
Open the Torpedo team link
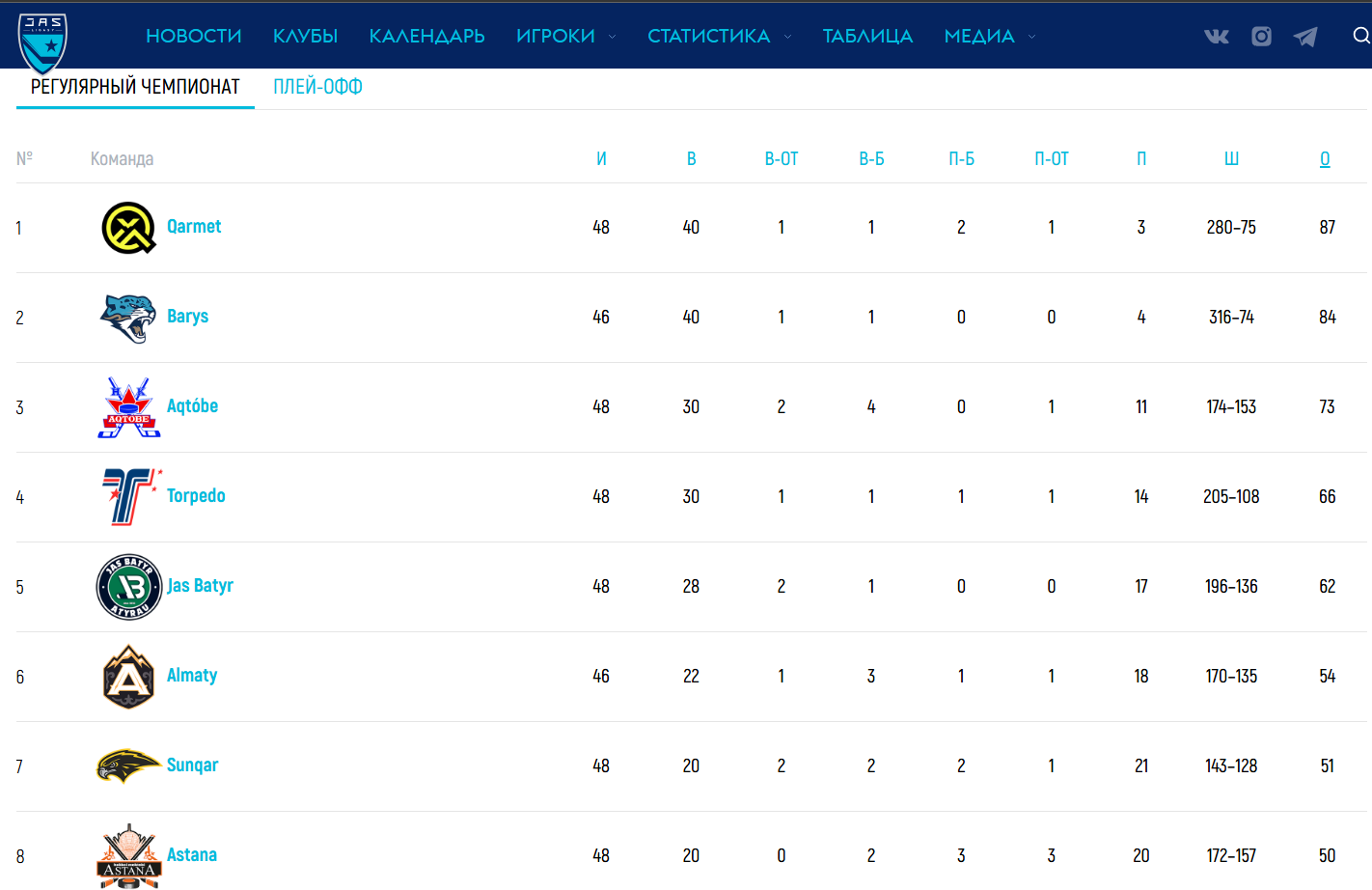coord(196,496)
